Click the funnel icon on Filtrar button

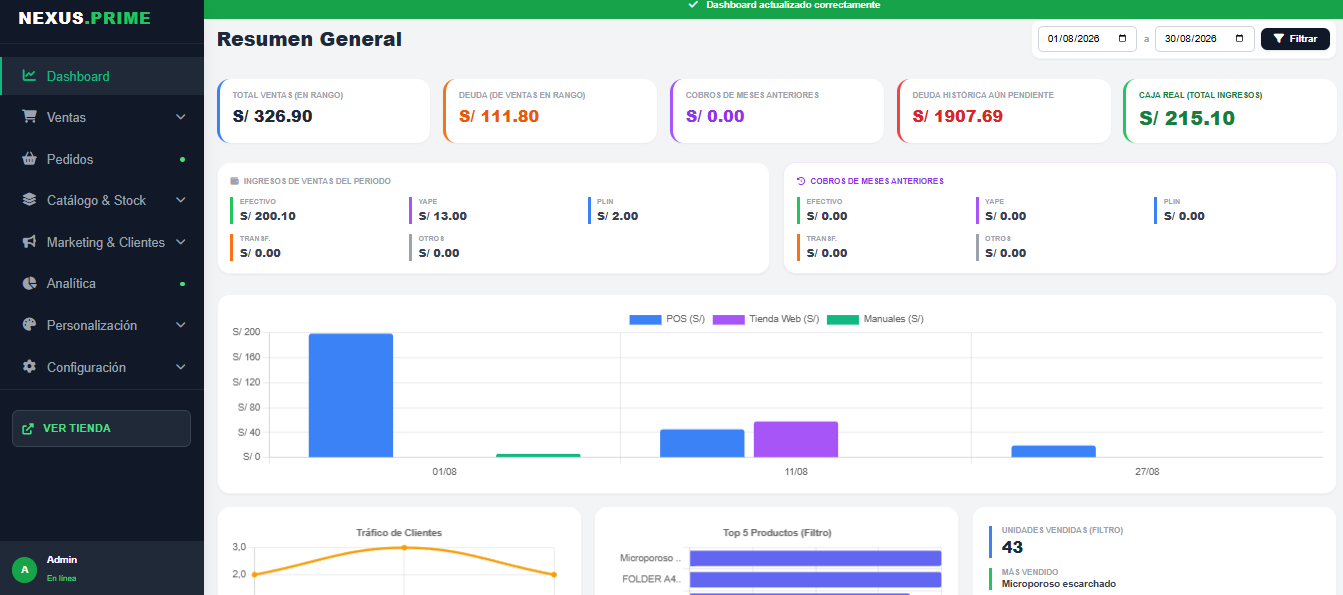1279,39
